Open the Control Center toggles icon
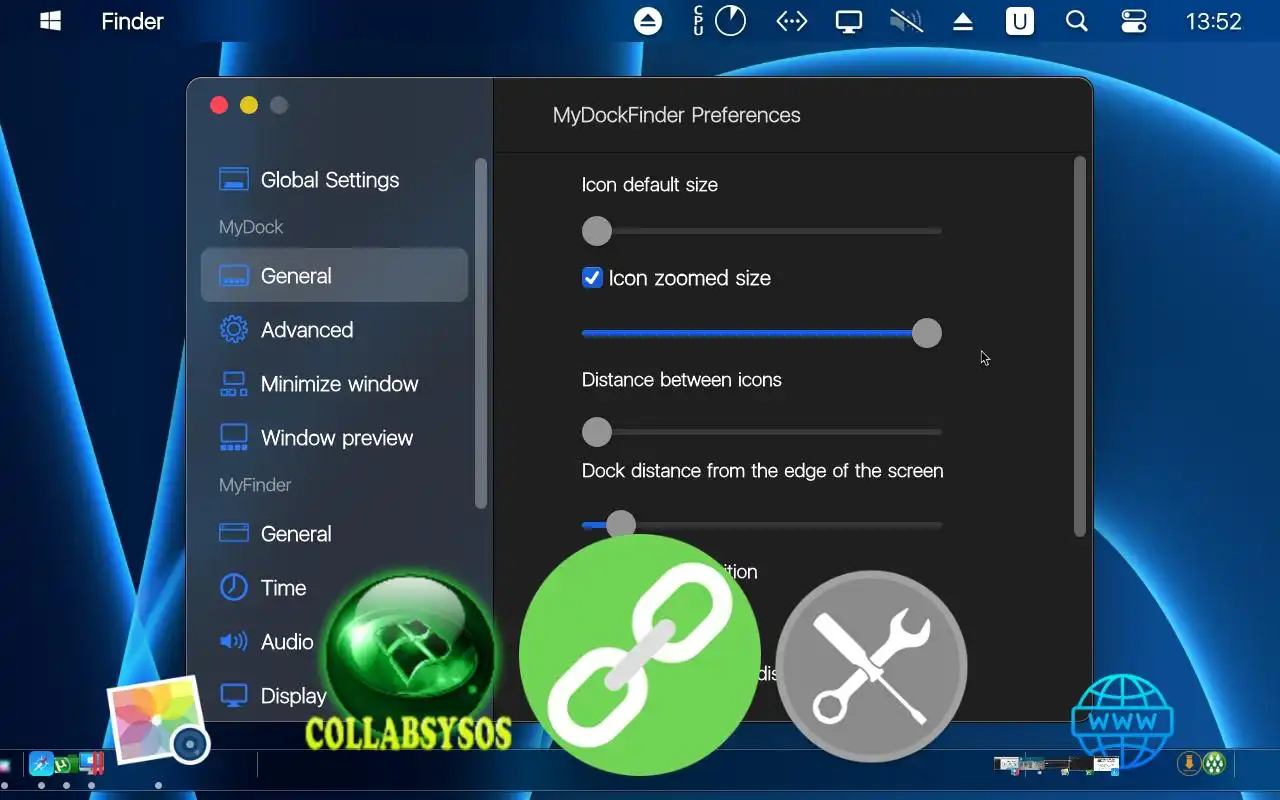 pyautogui.click(x=1134, y=21)
